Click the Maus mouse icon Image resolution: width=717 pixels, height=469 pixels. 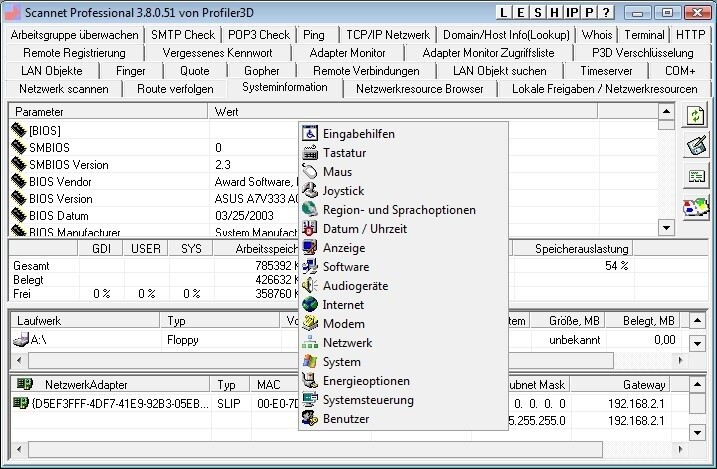(310, 172)
